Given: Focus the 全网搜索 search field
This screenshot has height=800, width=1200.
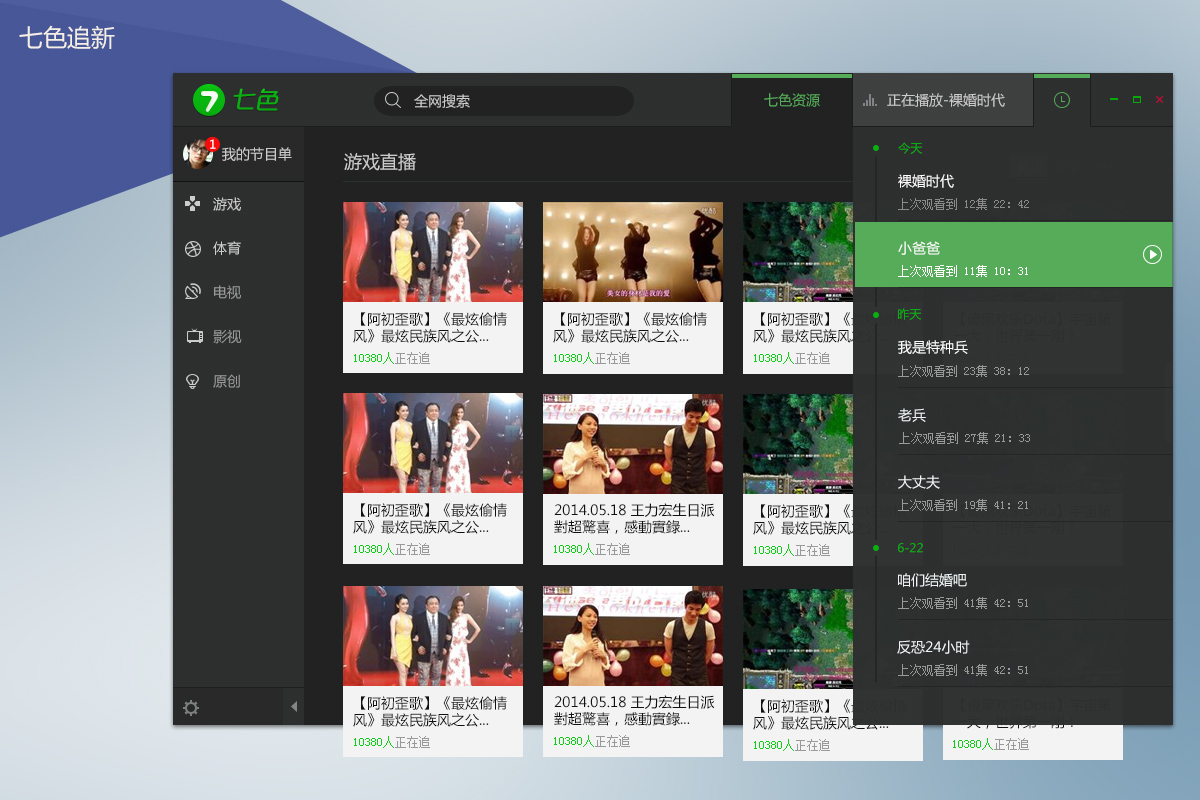Looking at the screenshot, I should (x=504, y=101).
